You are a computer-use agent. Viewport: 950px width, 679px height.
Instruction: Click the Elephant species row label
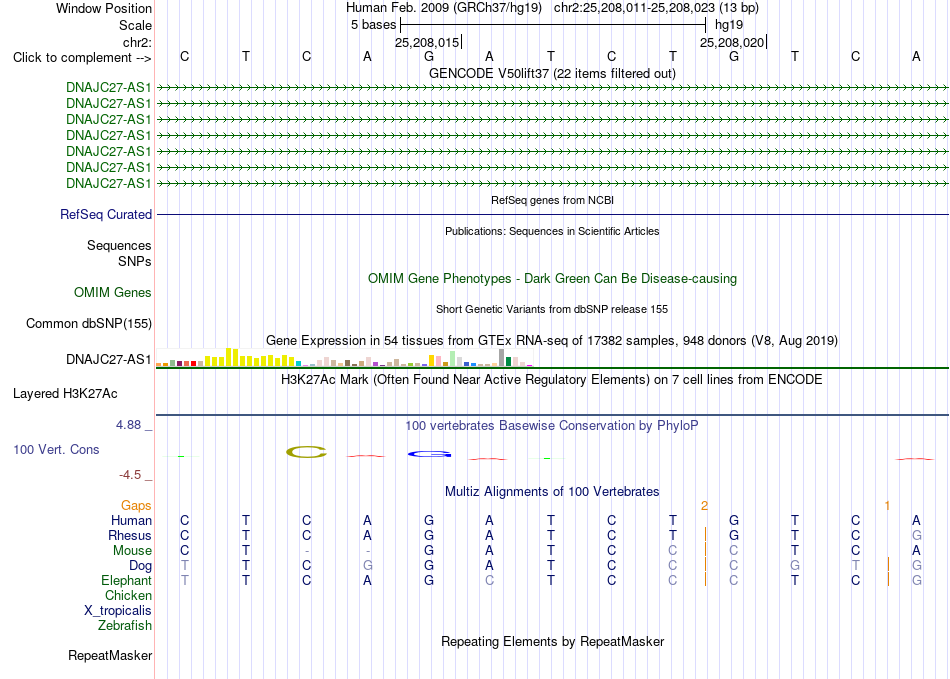click(126, 580)
